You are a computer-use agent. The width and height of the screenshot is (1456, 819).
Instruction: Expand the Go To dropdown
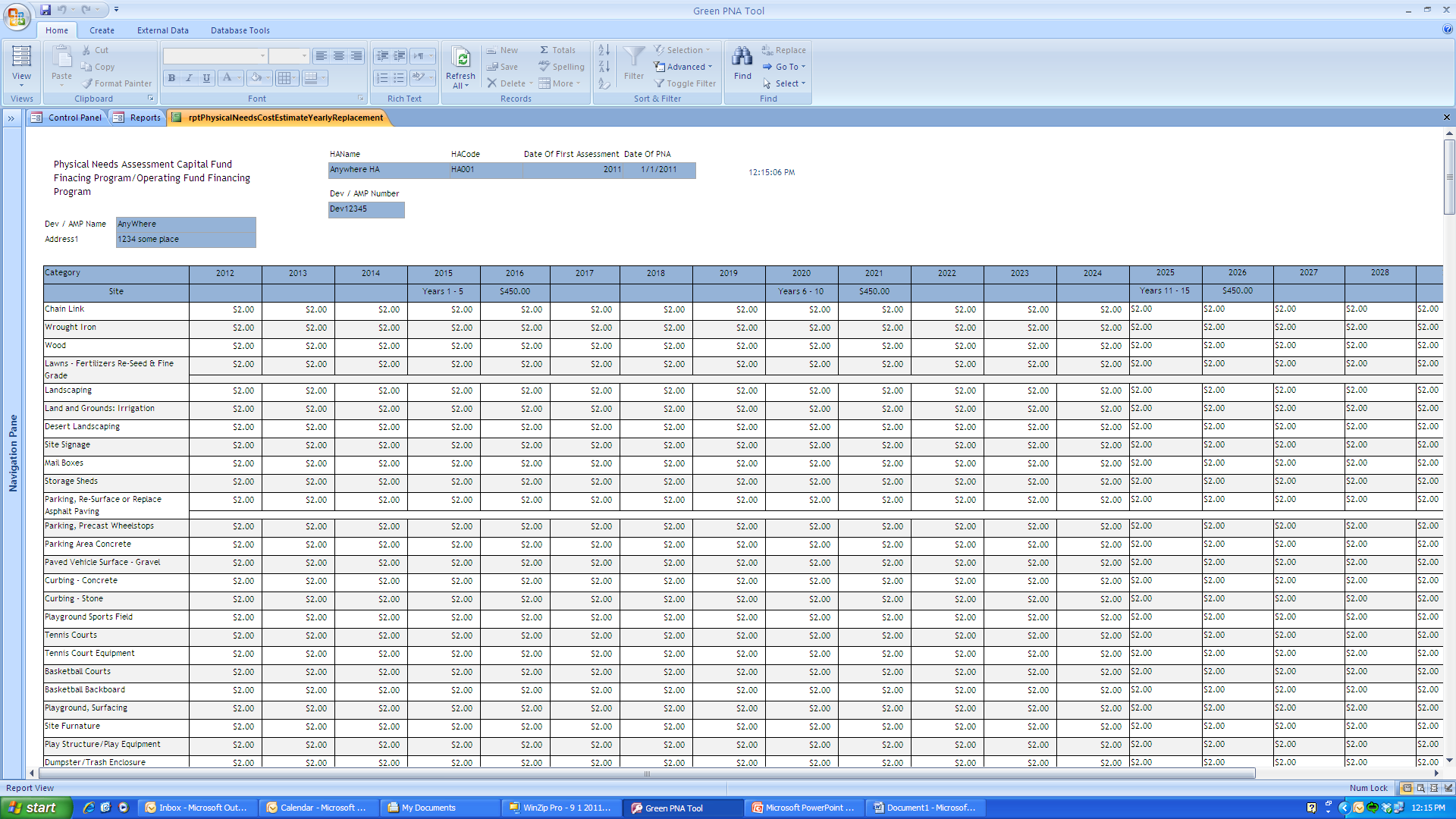[x=785, y=67]
